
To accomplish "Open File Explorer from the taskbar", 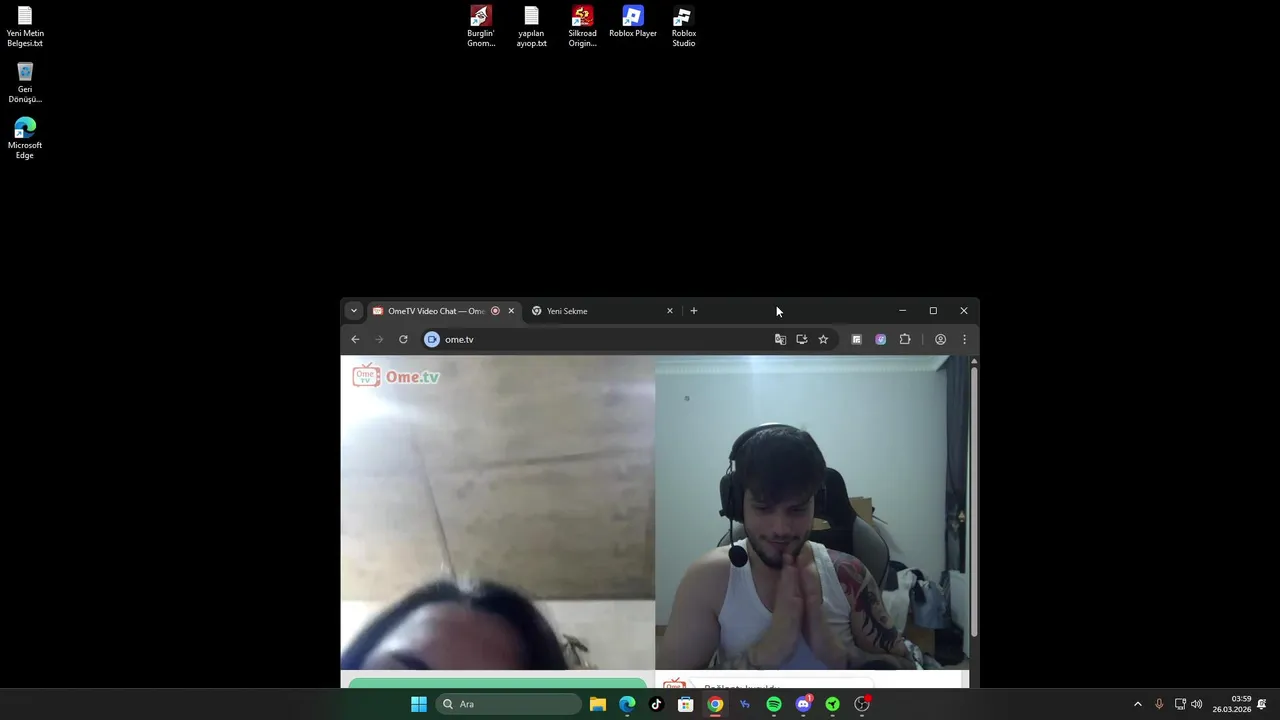I will (598, 704).
